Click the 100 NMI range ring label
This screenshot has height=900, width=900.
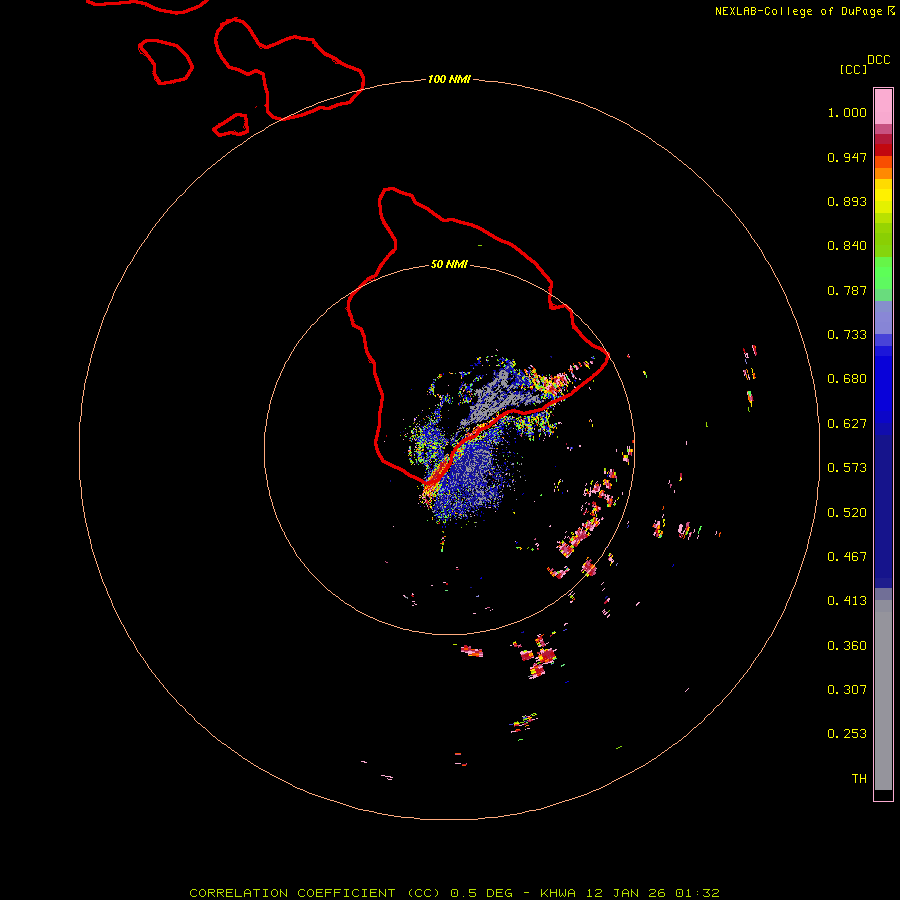(x=449, y=79)
